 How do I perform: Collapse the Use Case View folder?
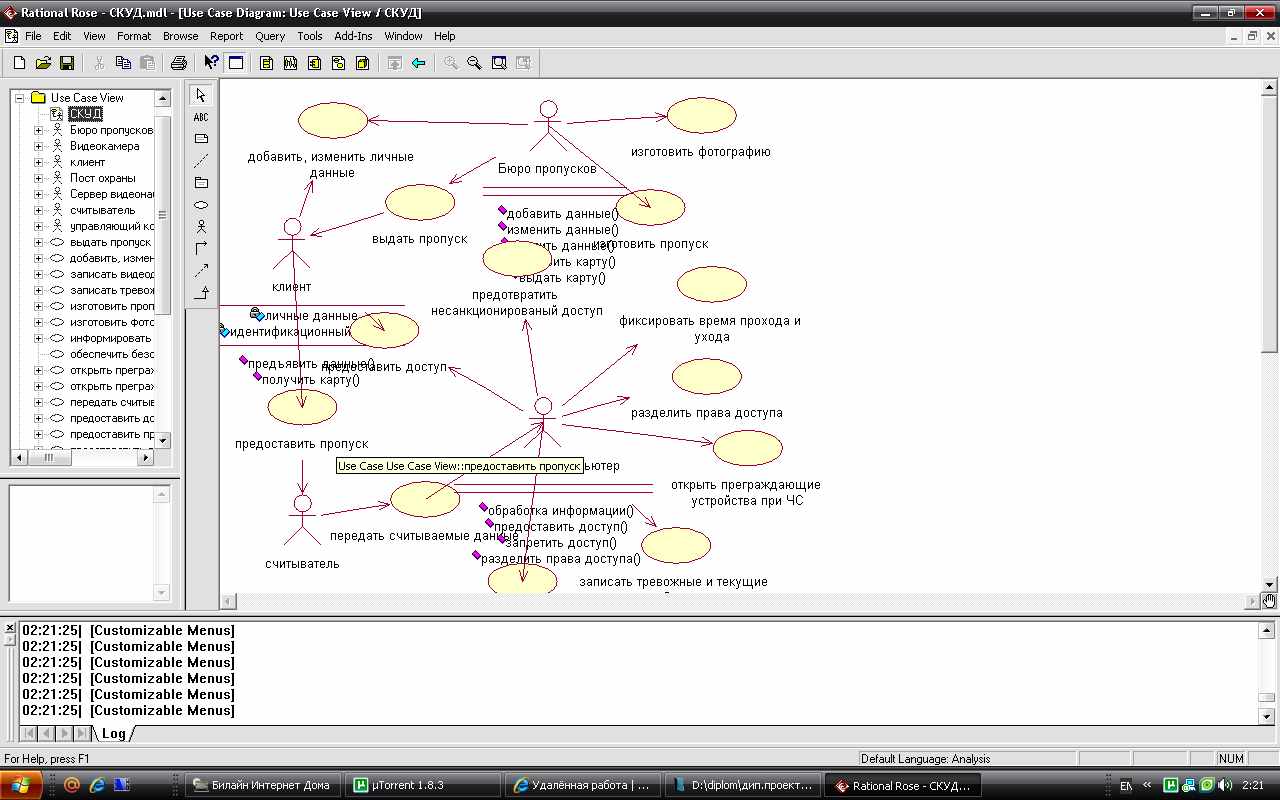[x=19, y=98]
